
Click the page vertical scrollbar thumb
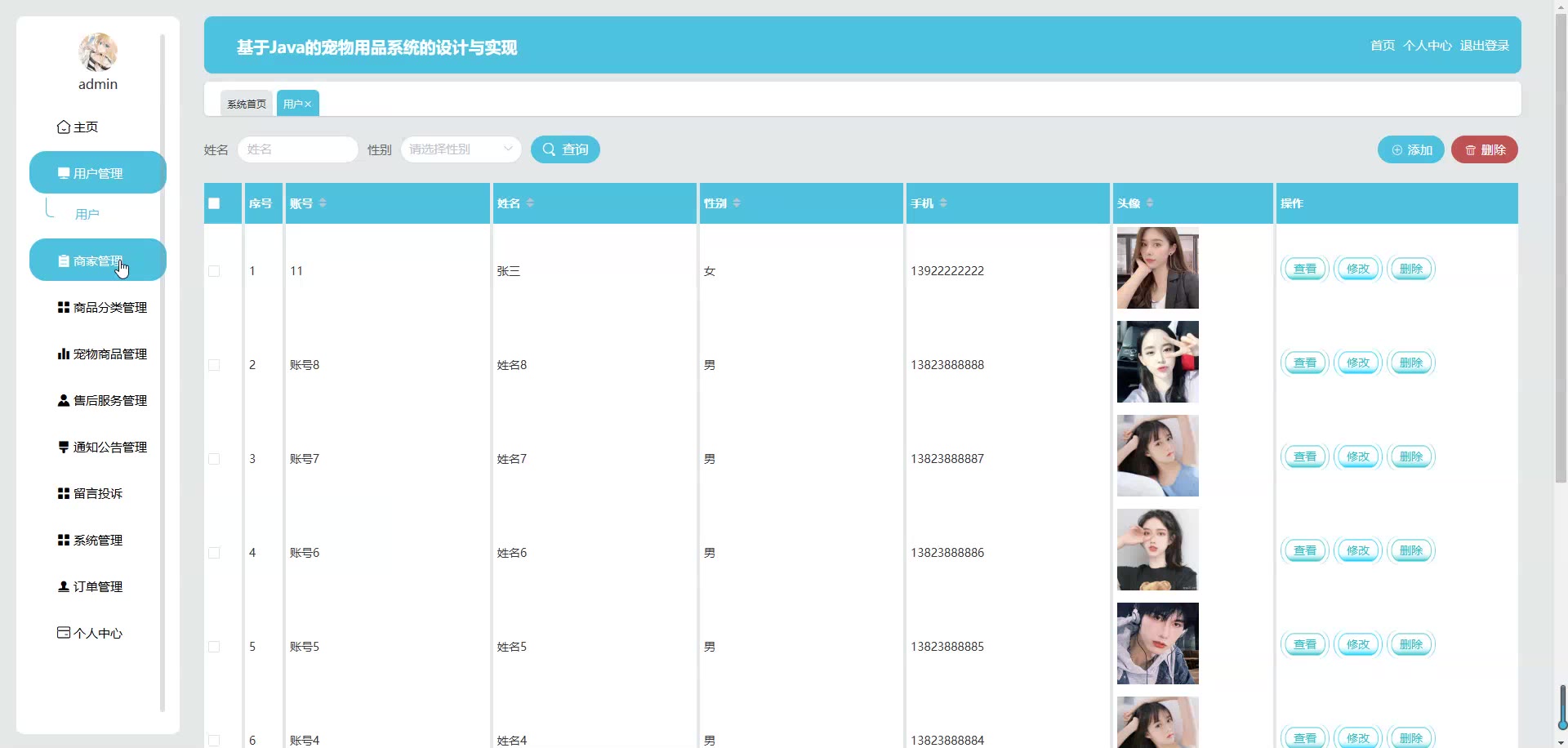(x=1561, y=248)
